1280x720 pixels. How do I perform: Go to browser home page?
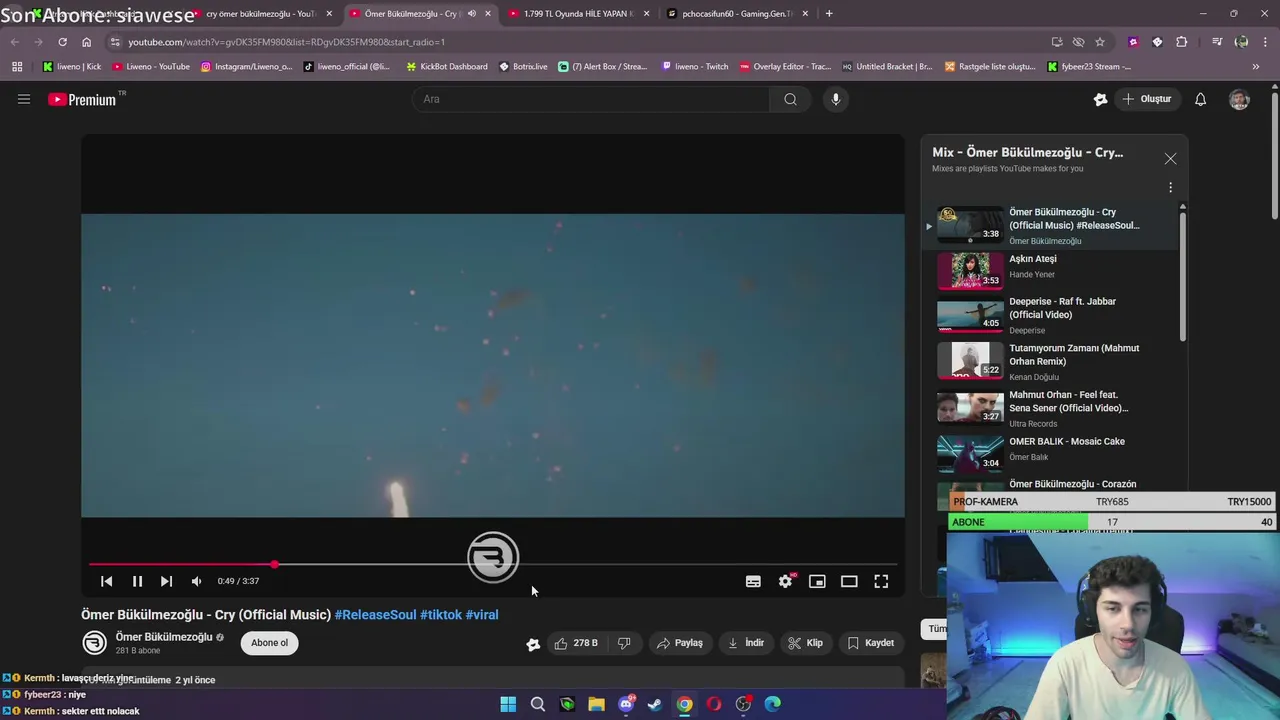coord(86,42)
